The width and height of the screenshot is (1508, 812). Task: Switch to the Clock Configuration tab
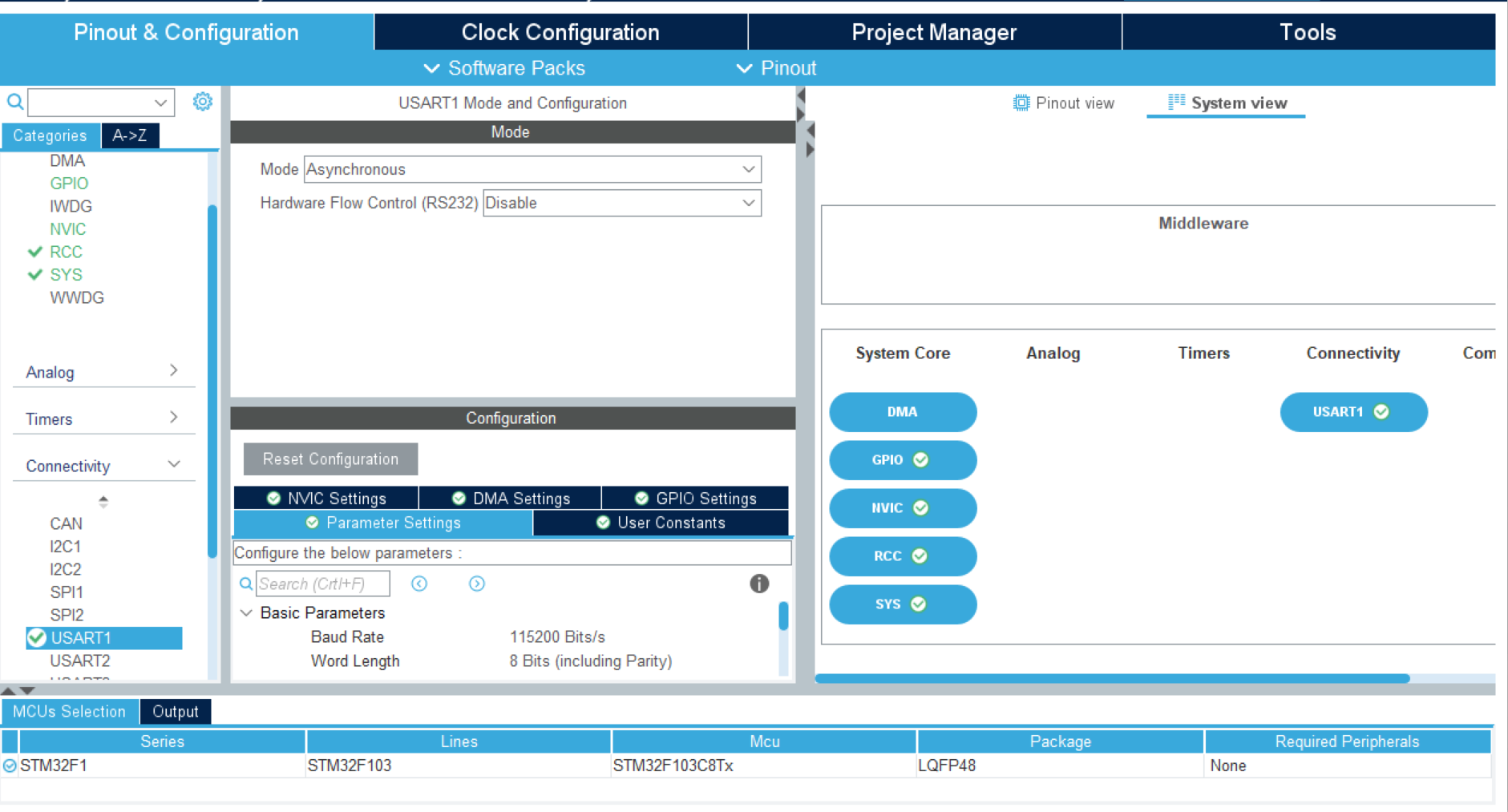[560, 32]
